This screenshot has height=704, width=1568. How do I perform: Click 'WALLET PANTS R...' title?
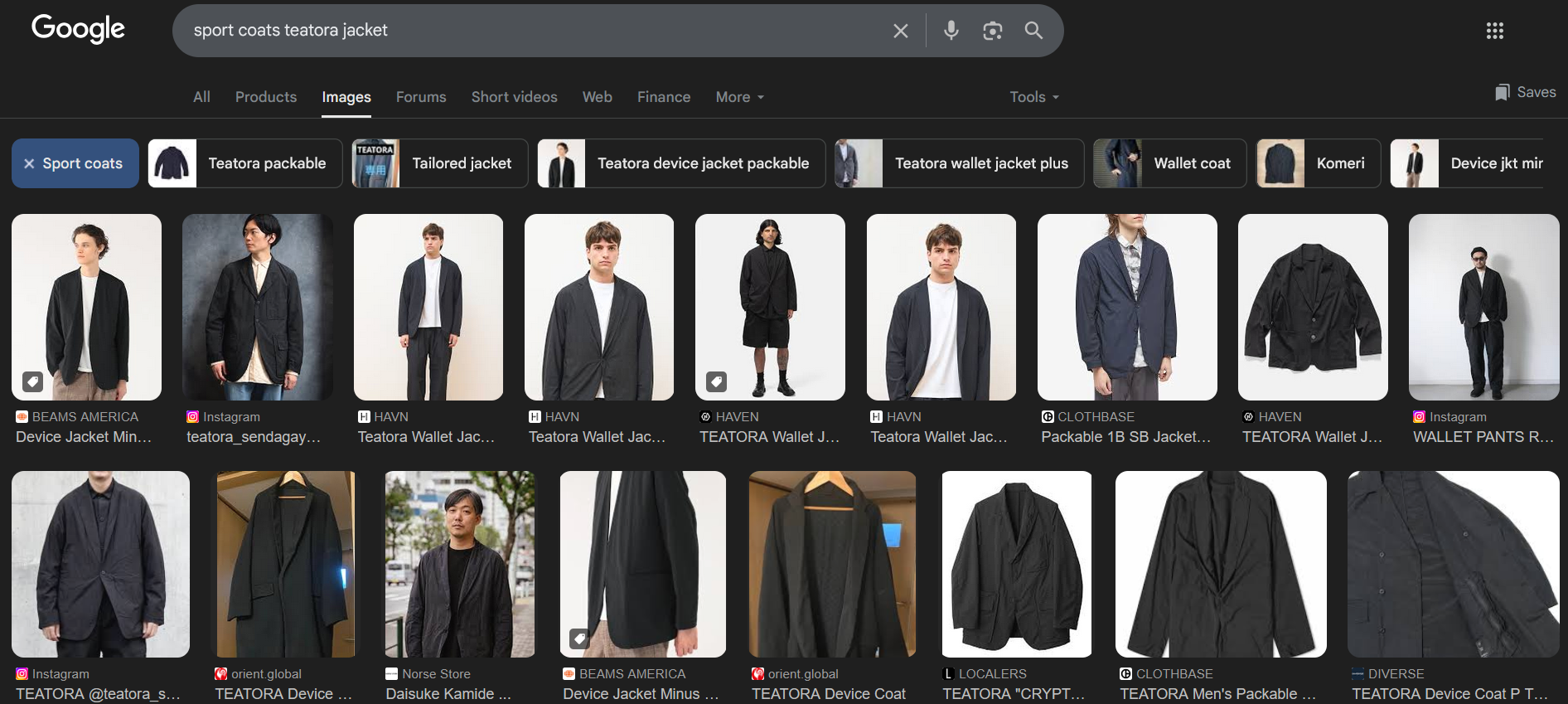1483,437
